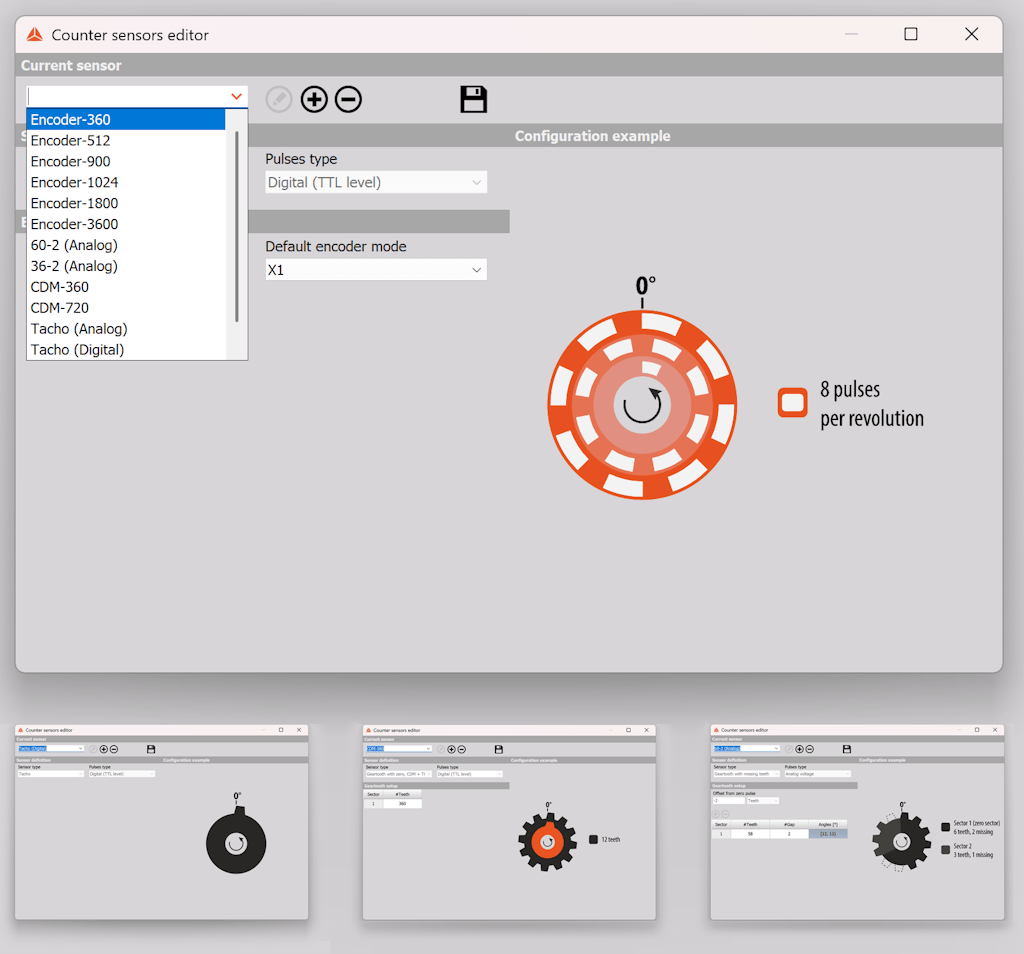The height and width of the screenshot is (954, 1024).
Task: Open the Tacho sensor screenshot thumbnail
Action: 161,822
